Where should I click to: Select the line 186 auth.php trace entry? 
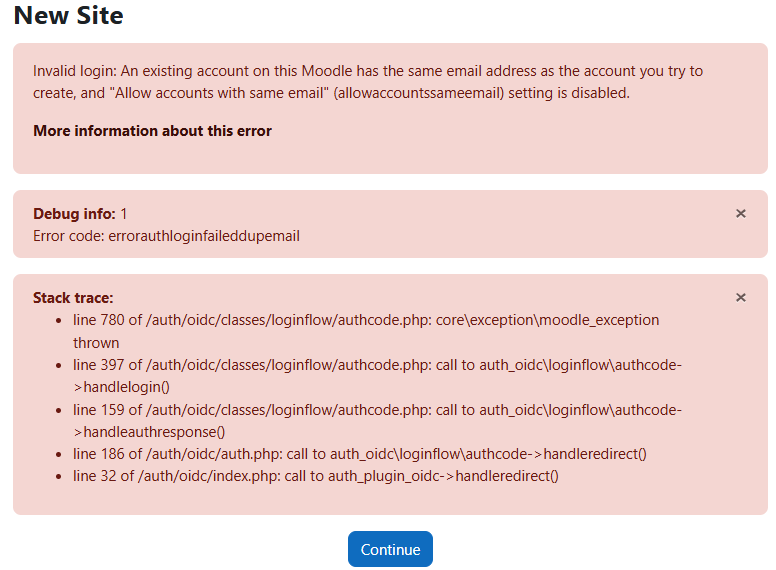(360, 454)
